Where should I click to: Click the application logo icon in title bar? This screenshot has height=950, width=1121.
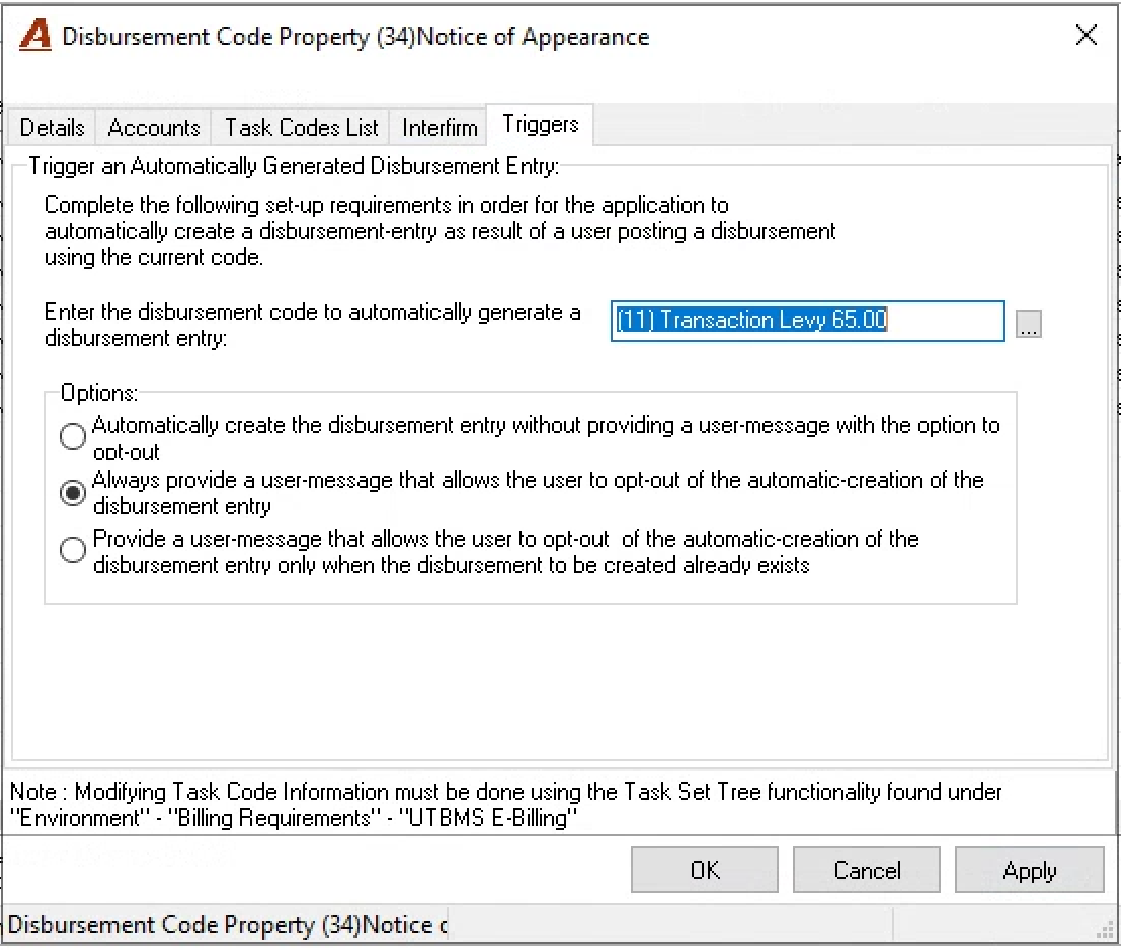click(35, 35)
